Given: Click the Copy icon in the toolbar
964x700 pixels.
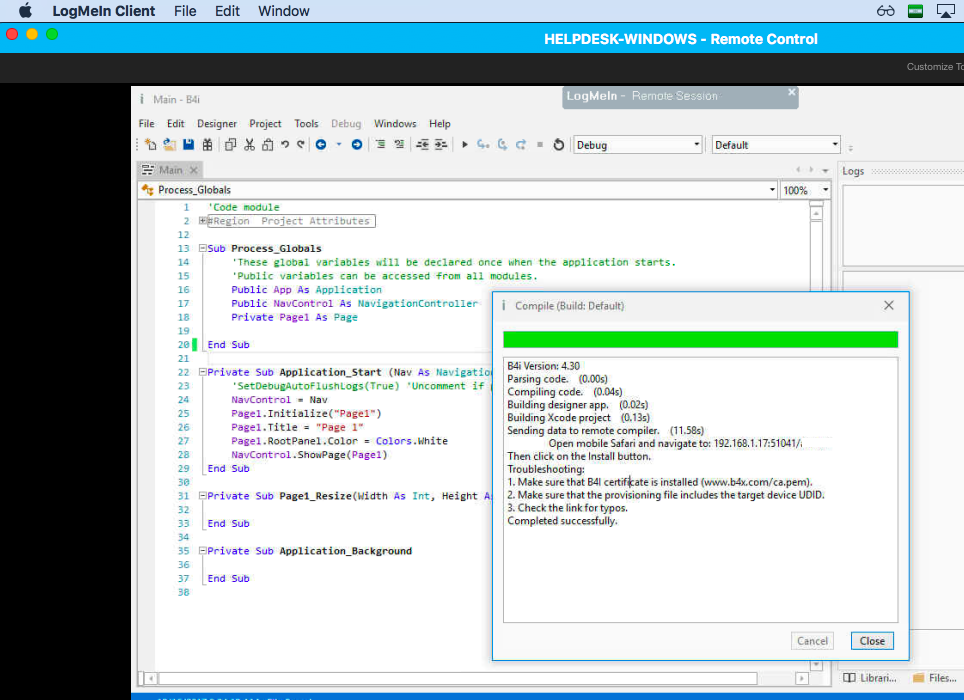Looking at the screenshot, I should point(231,145).
